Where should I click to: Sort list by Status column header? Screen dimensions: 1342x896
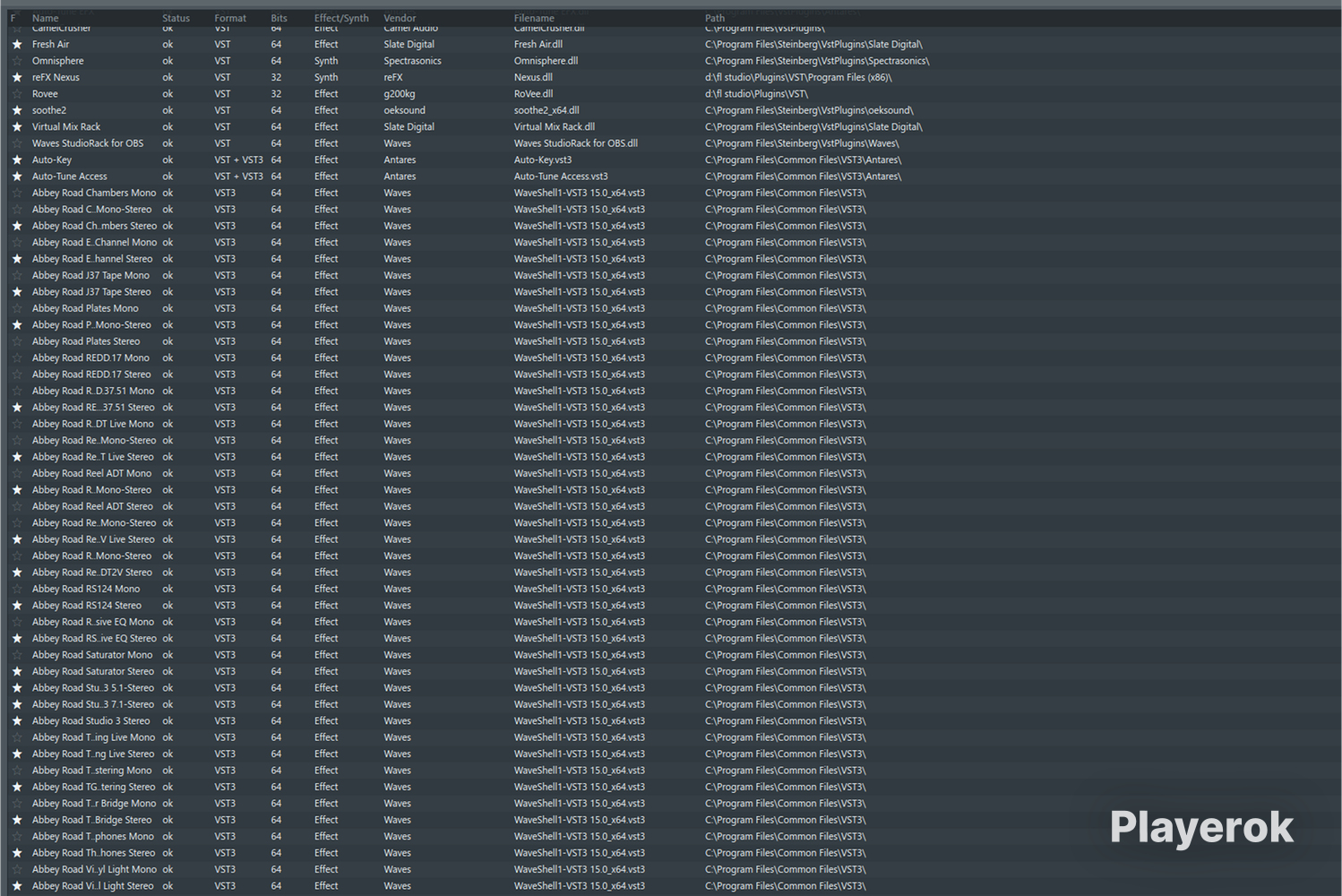pos(176,18)
